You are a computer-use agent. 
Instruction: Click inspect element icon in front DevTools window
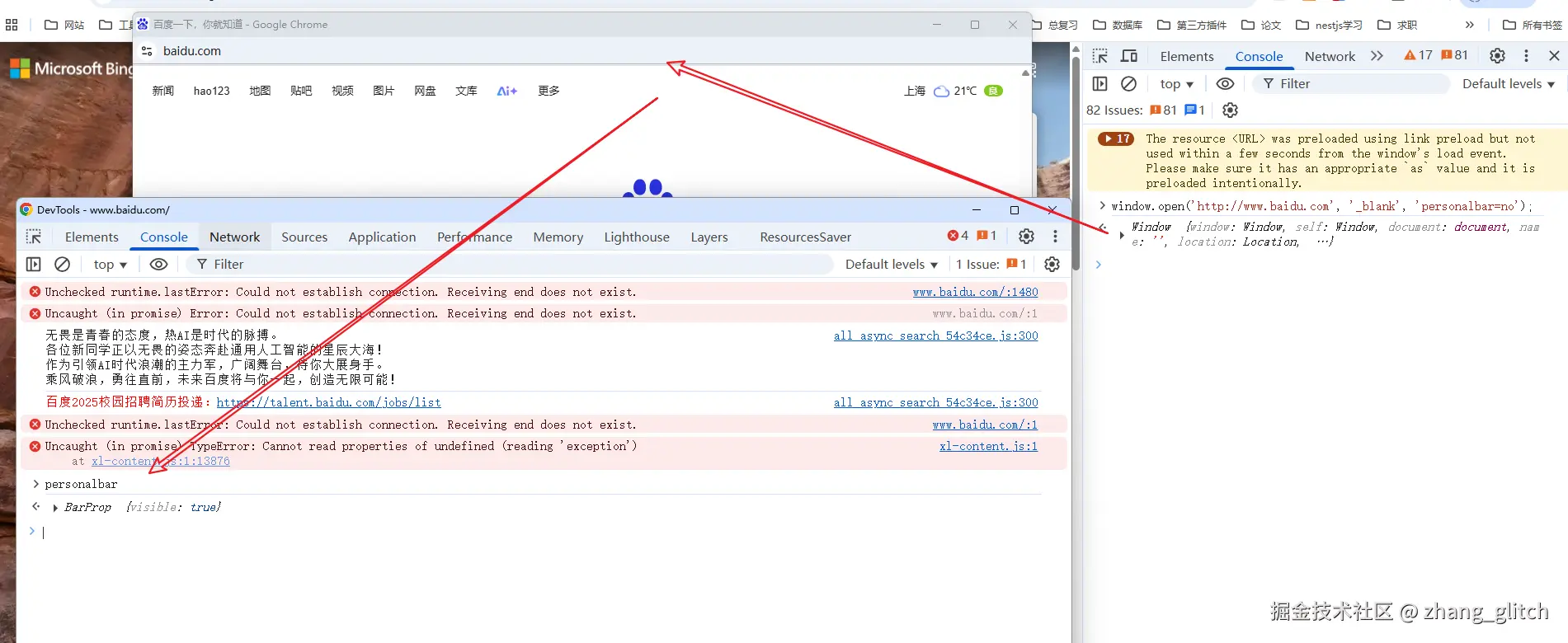[x=34, y=237]
